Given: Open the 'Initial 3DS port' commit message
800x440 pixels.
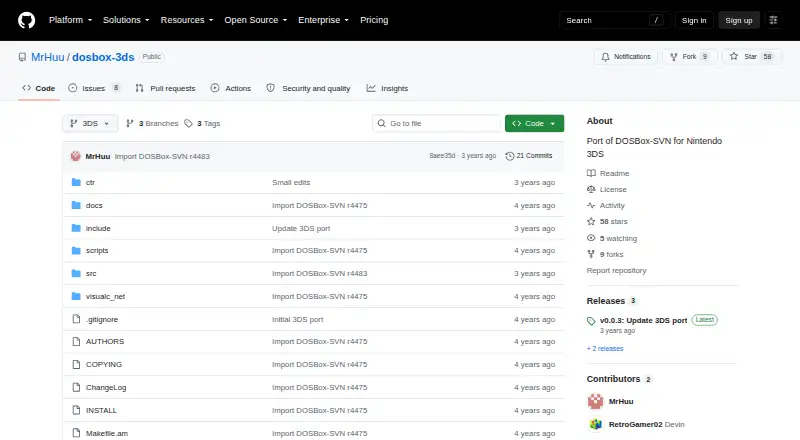Looking at the screenshot, I should (297, 320).
